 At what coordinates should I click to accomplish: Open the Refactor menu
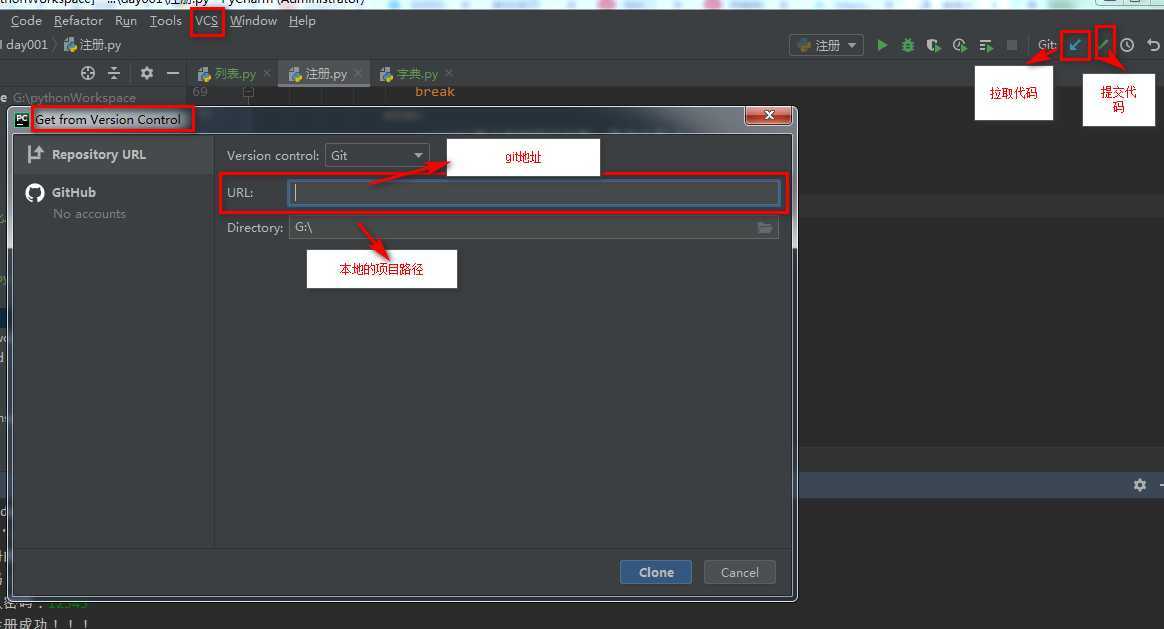78,21
